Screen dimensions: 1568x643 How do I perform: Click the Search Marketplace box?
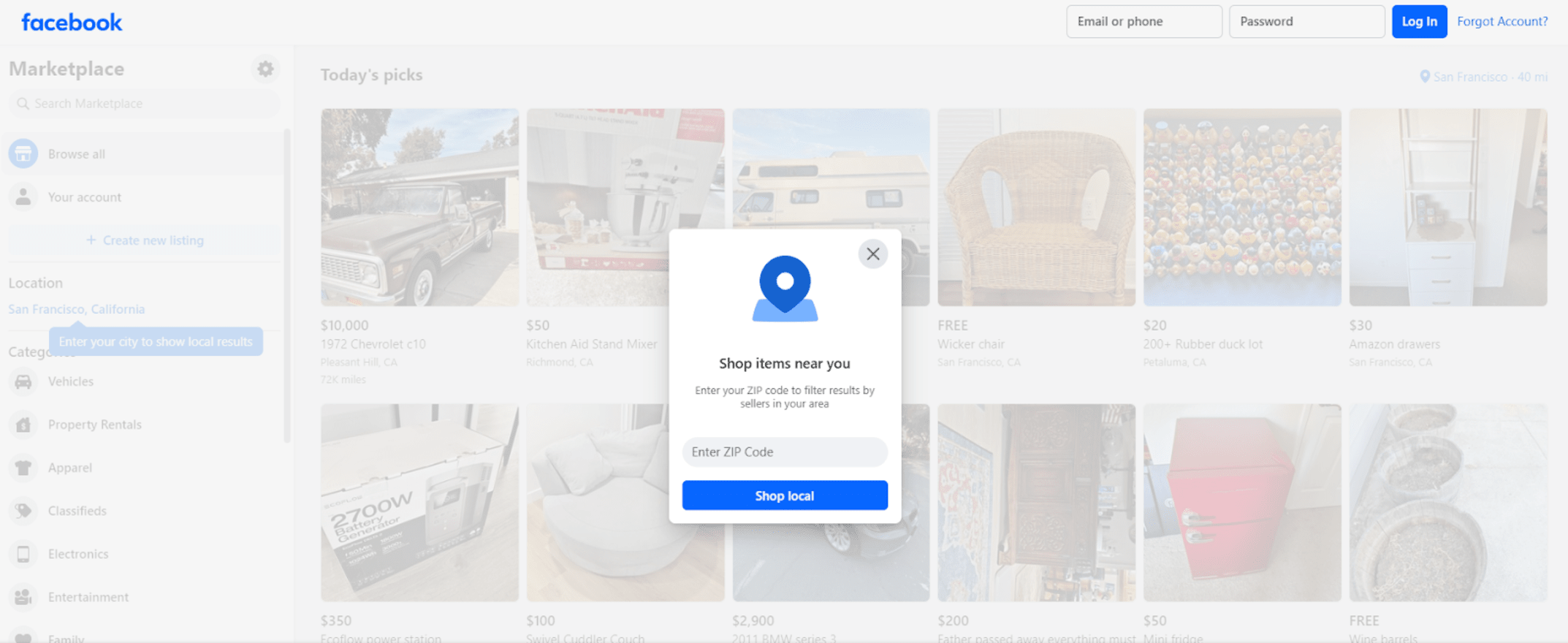click(145, 104)
